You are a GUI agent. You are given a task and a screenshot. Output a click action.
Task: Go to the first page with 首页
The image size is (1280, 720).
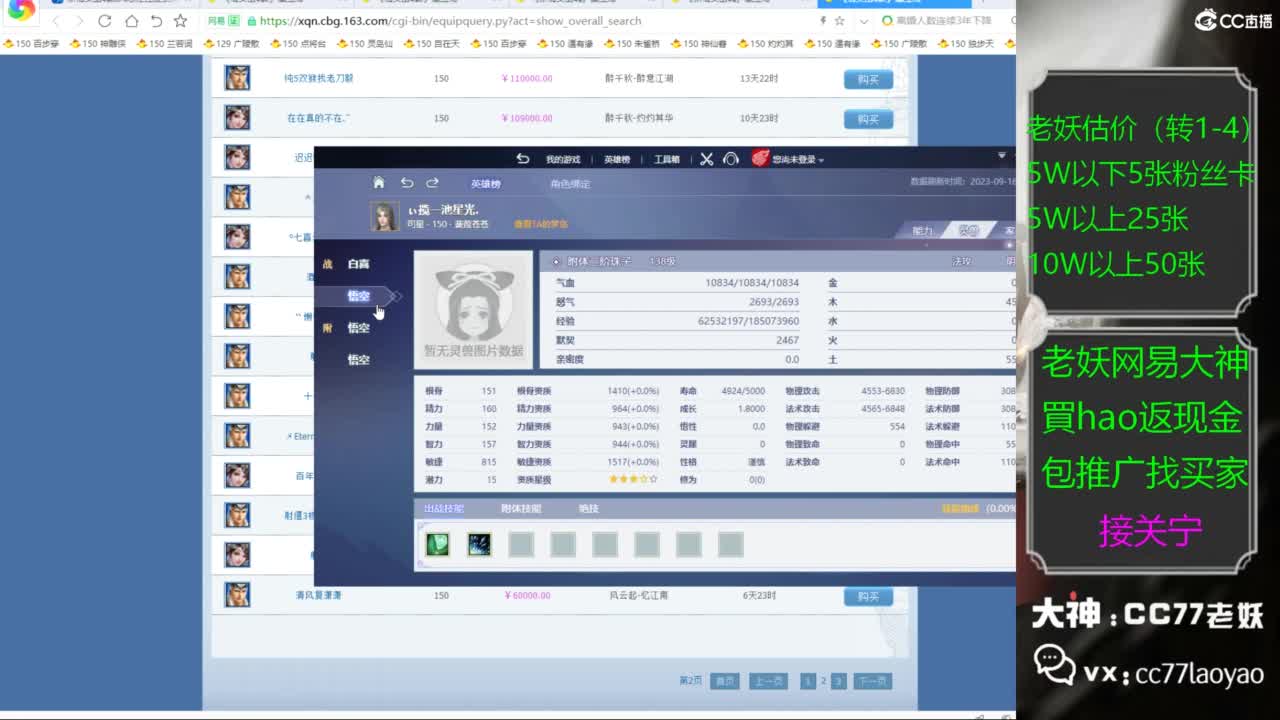[725, 681]
